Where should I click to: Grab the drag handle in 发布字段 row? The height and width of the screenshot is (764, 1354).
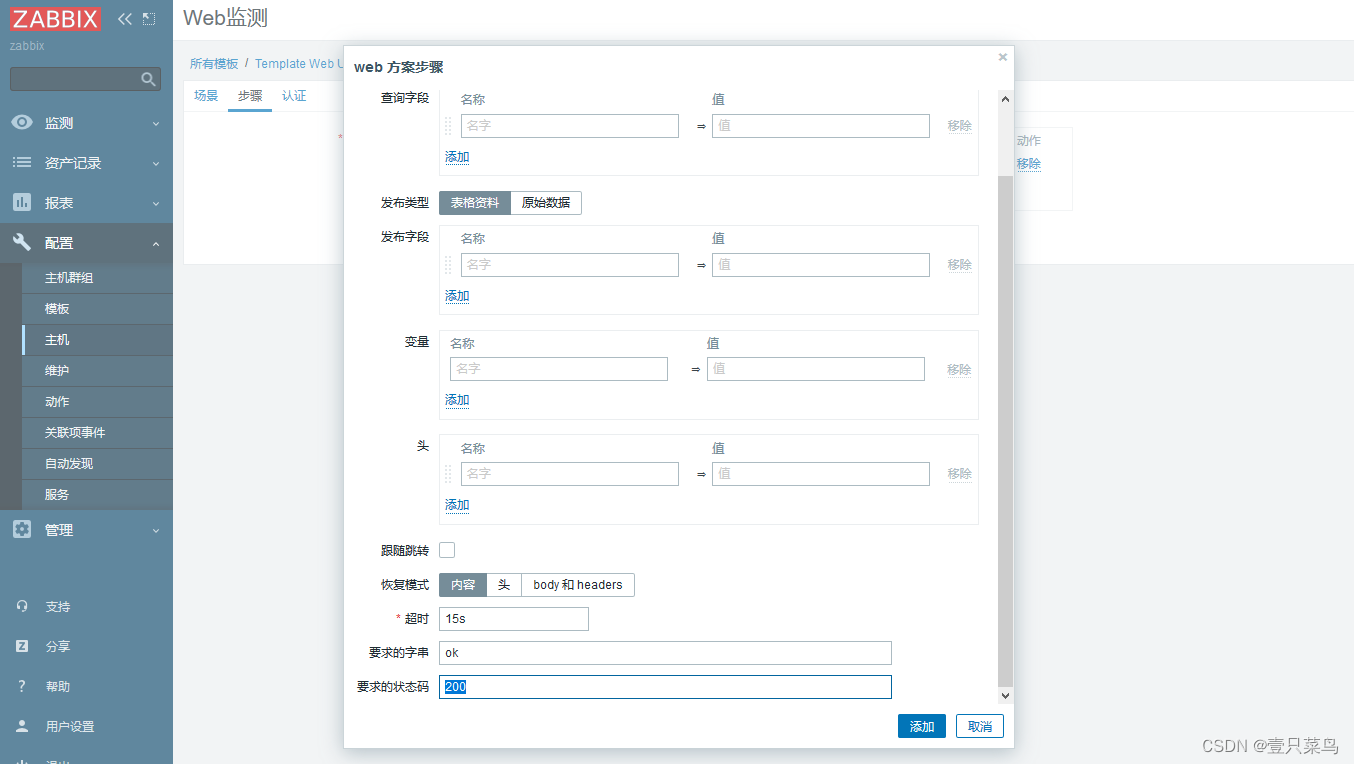pyautogui.click(x=448, y=265)
